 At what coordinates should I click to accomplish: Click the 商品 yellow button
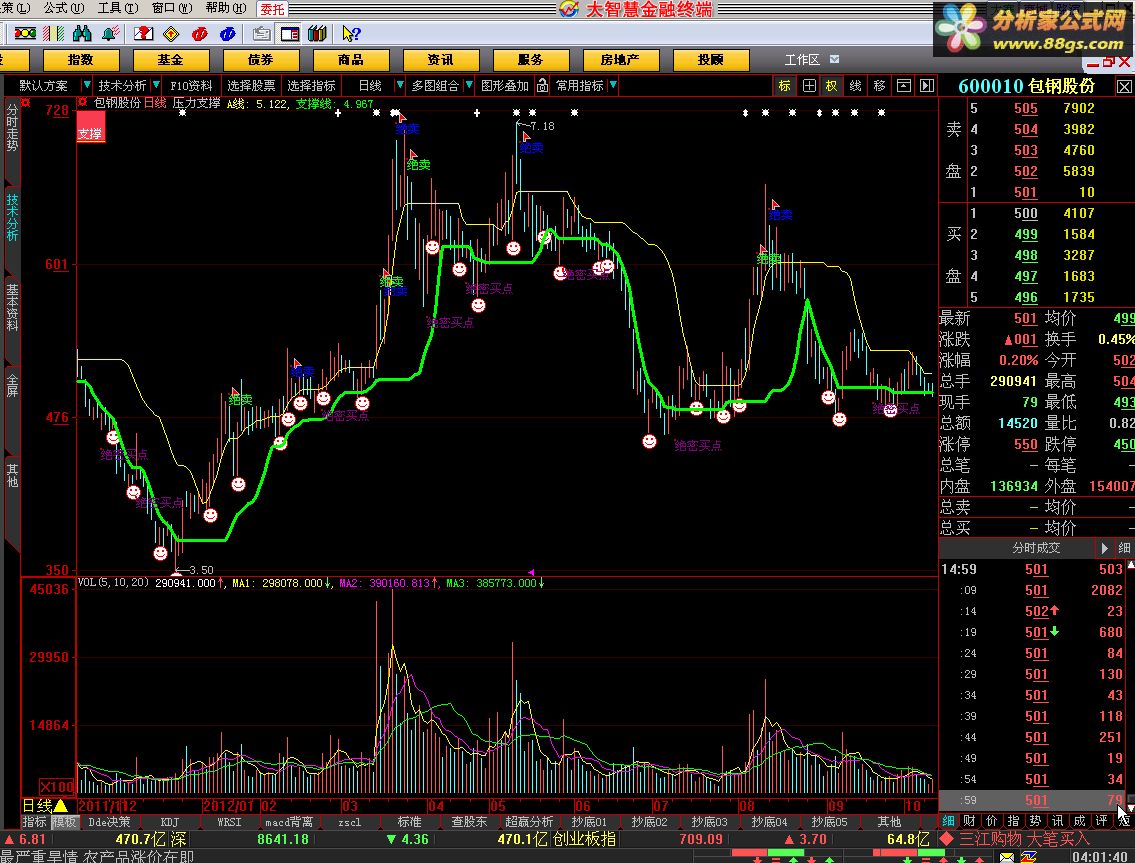(350, 59)
